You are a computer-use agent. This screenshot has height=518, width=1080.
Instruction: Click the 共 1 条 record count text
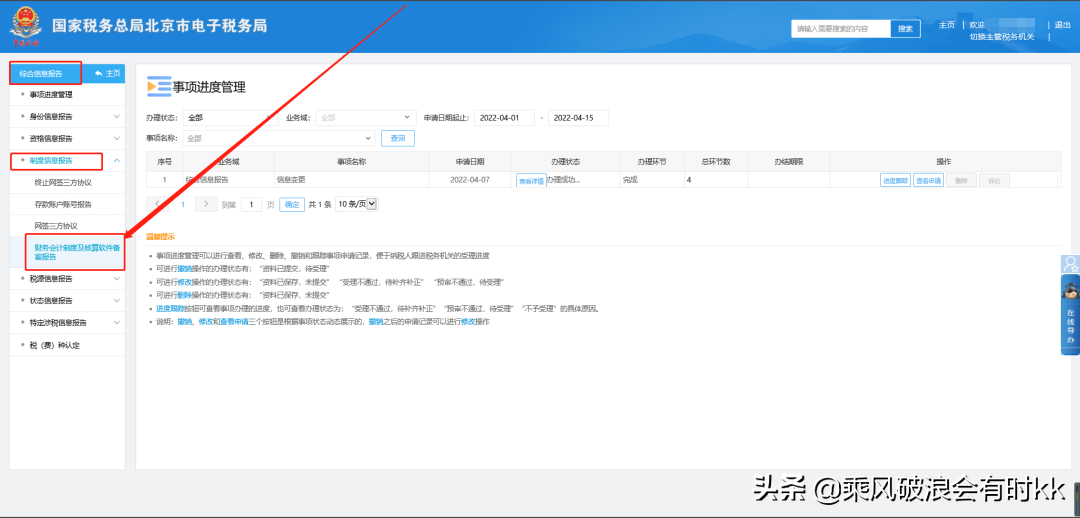320,205
